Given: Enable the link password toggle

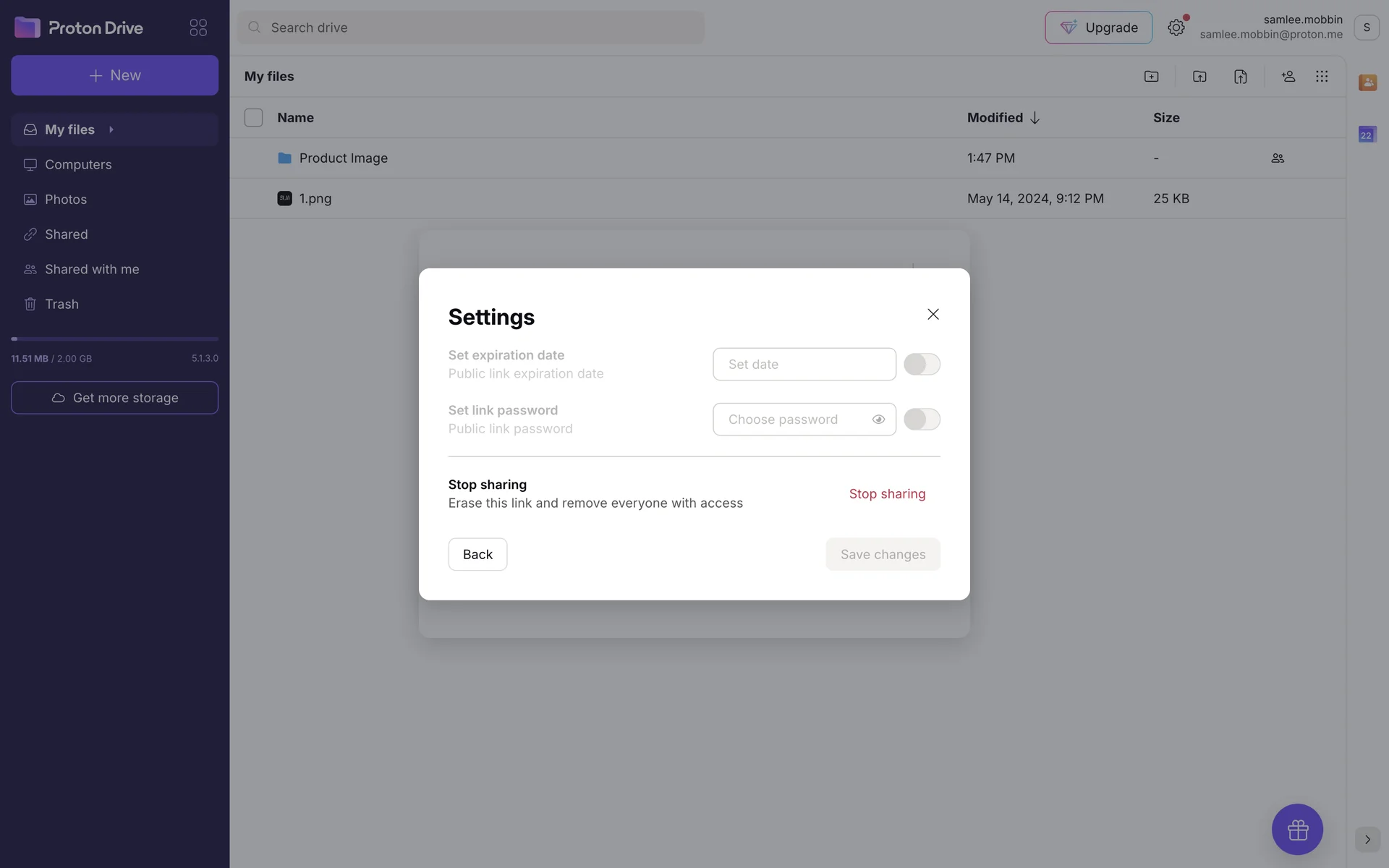Looking at the screenshot, I should tap(922, 420).
